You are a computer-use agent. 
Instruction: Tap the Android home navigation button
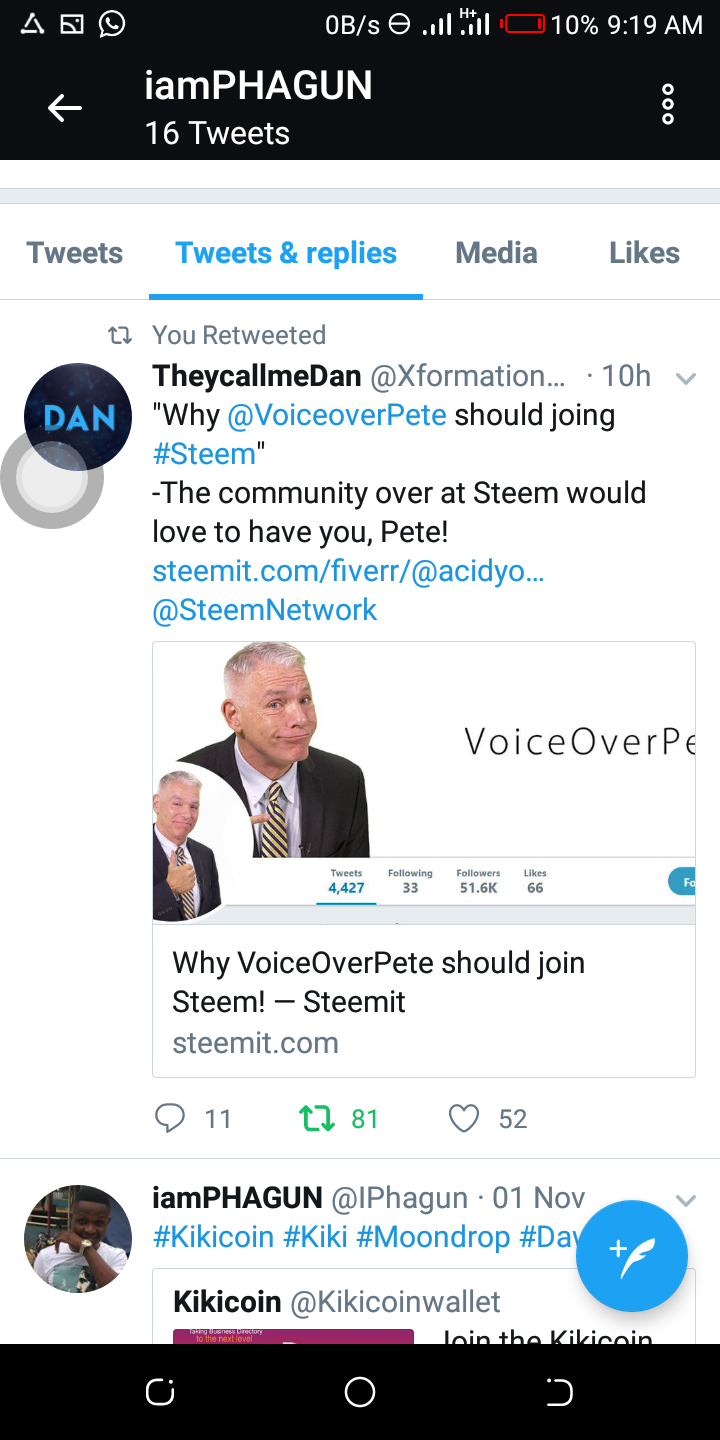360,1391
